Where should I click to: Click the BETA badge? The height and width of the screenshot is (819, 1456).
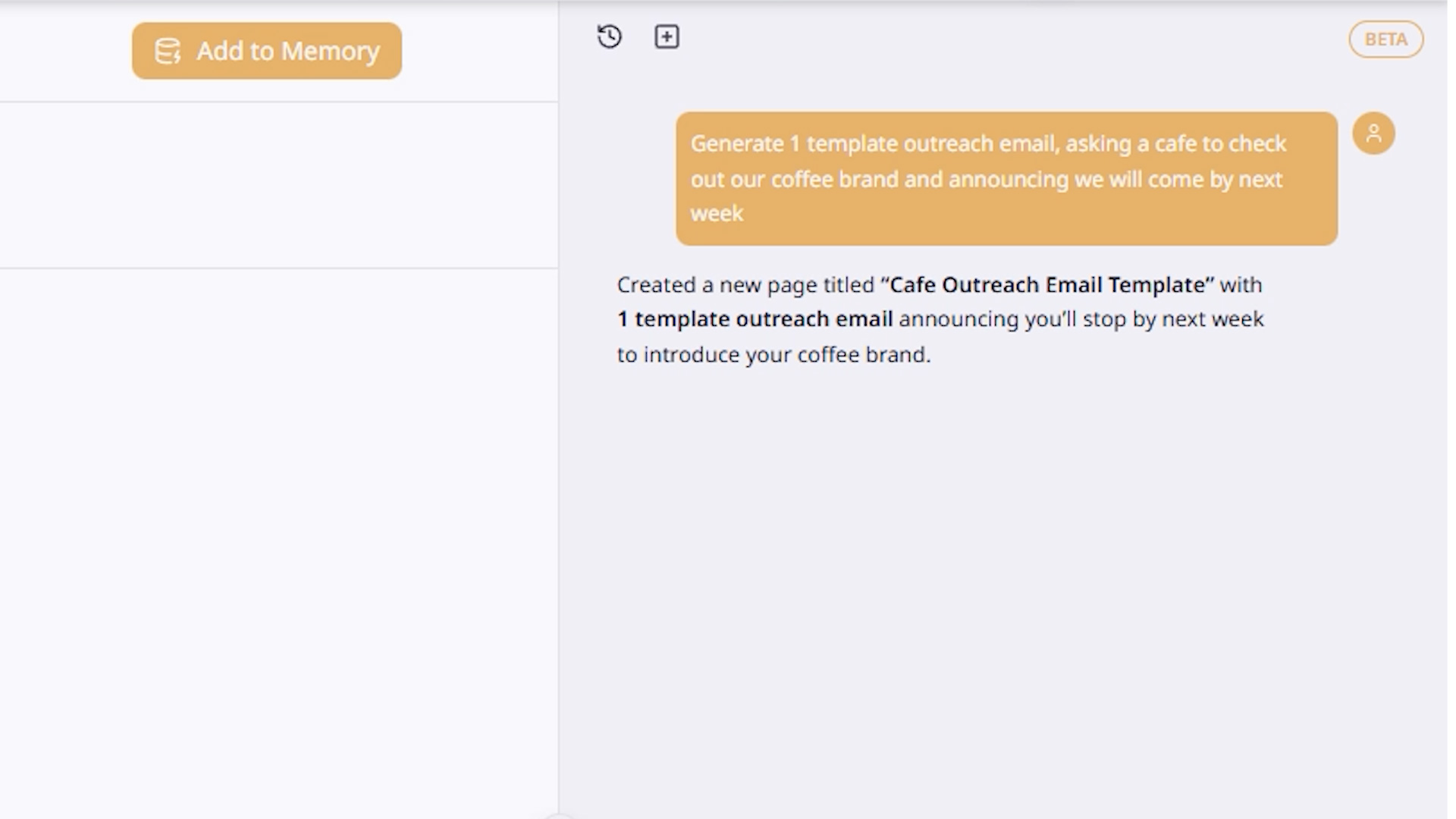1385,39
